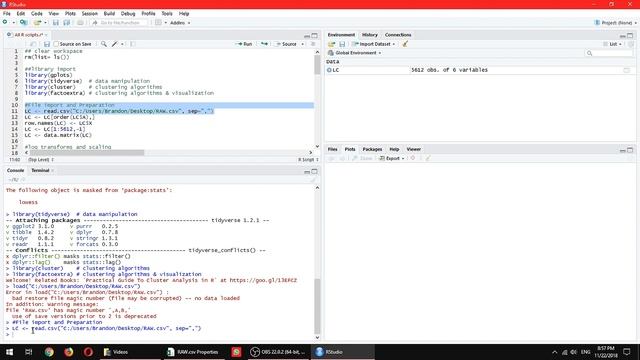The image size is (640, 360).
Task: Click the Open File folder icon
Action: [38, 22]
